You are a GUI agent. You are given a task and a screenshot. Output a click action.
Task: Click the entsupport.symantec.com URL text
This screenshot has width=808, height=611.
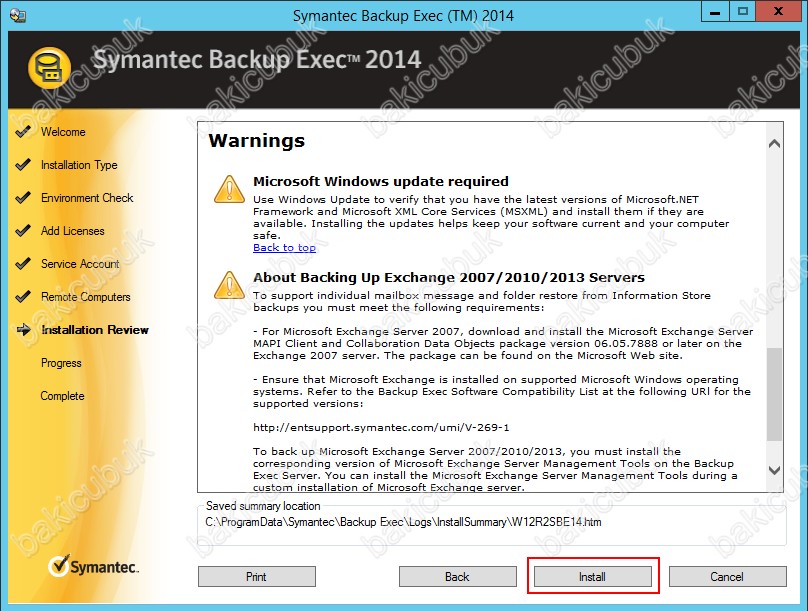381,428
